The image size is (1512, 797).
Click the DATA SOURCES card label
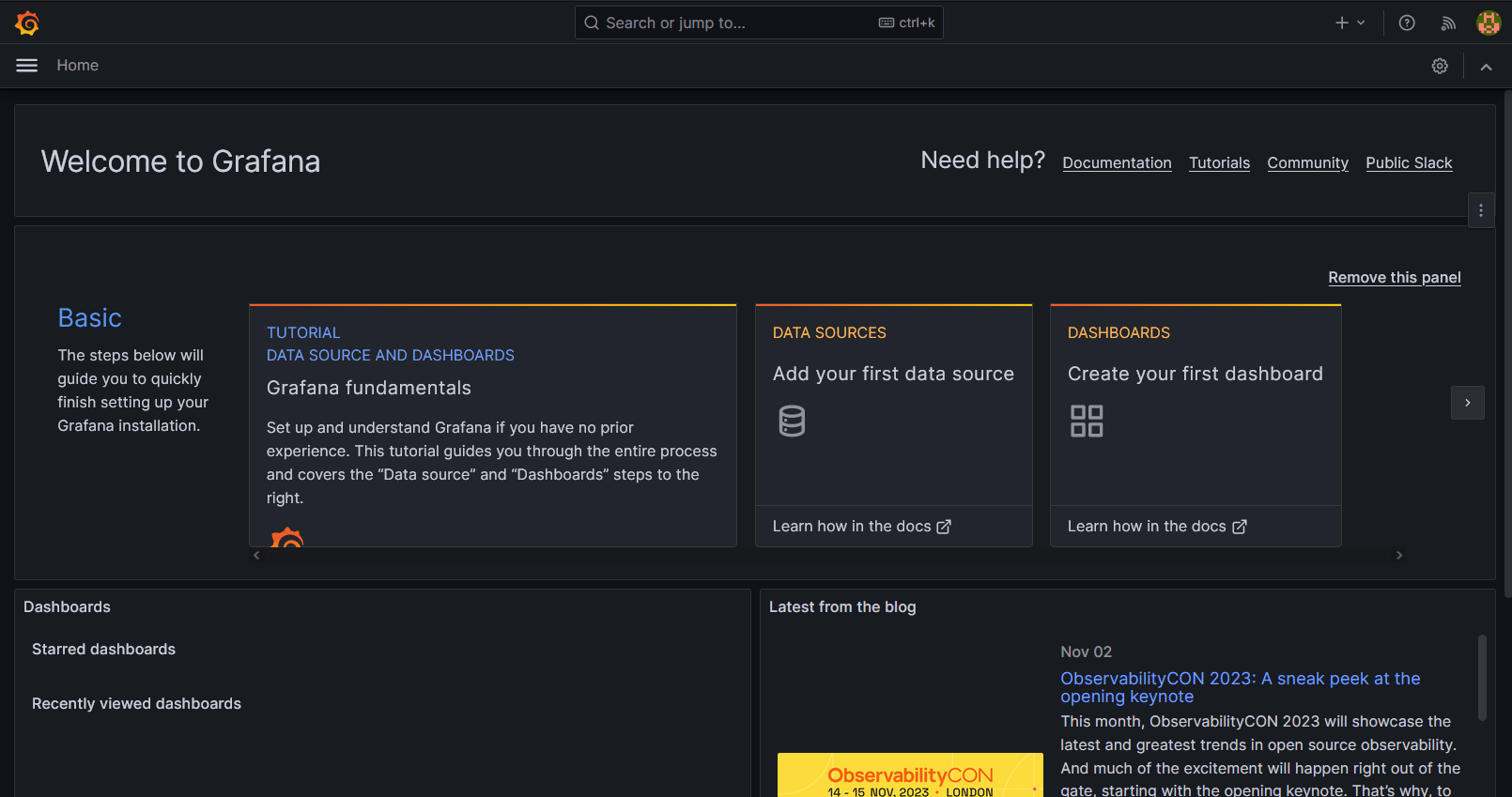[829, 333]
